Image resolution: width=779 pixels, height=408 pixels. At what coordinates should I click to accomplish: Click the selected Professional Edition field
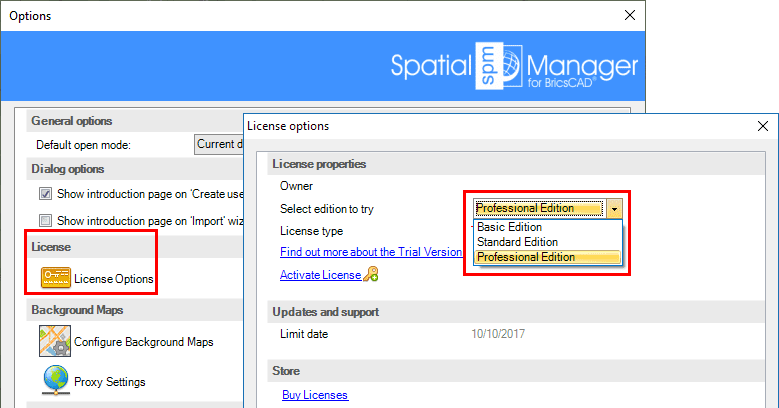540,208
